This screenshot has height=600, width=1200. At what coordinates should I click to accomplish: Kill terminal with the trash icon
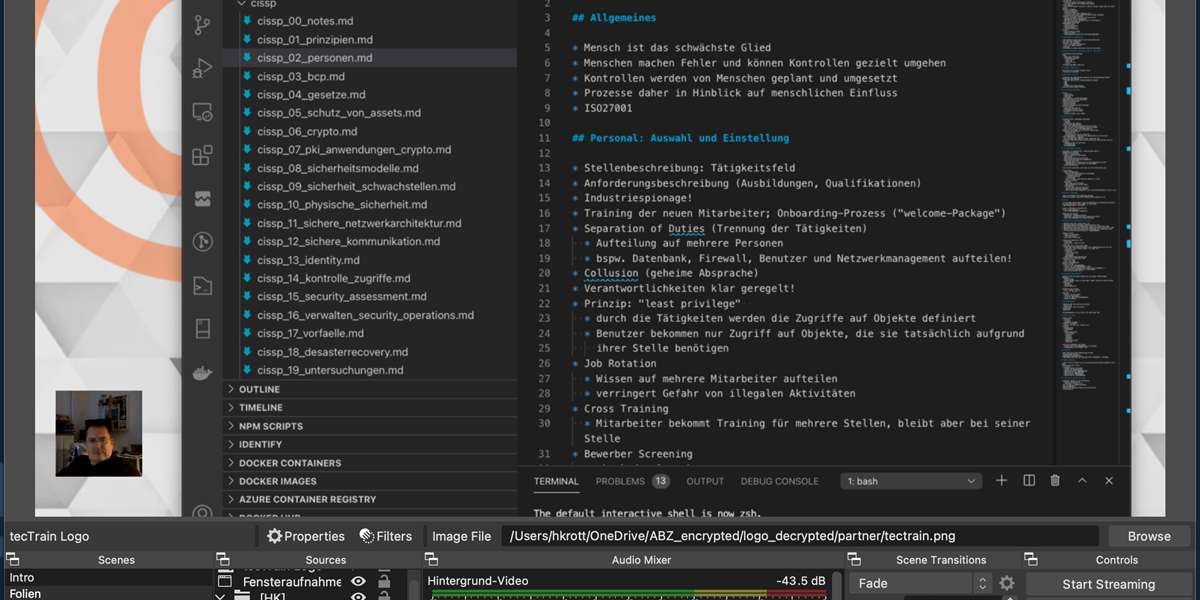[1055, 481]
